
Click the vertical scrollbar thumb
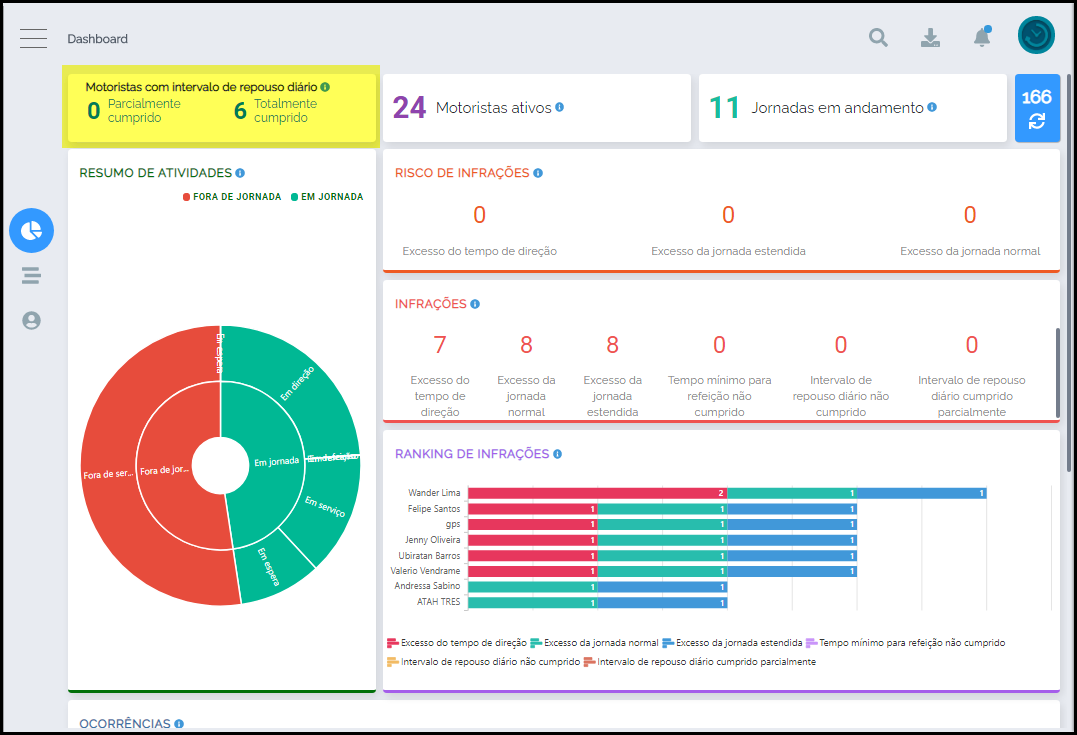1057,373
